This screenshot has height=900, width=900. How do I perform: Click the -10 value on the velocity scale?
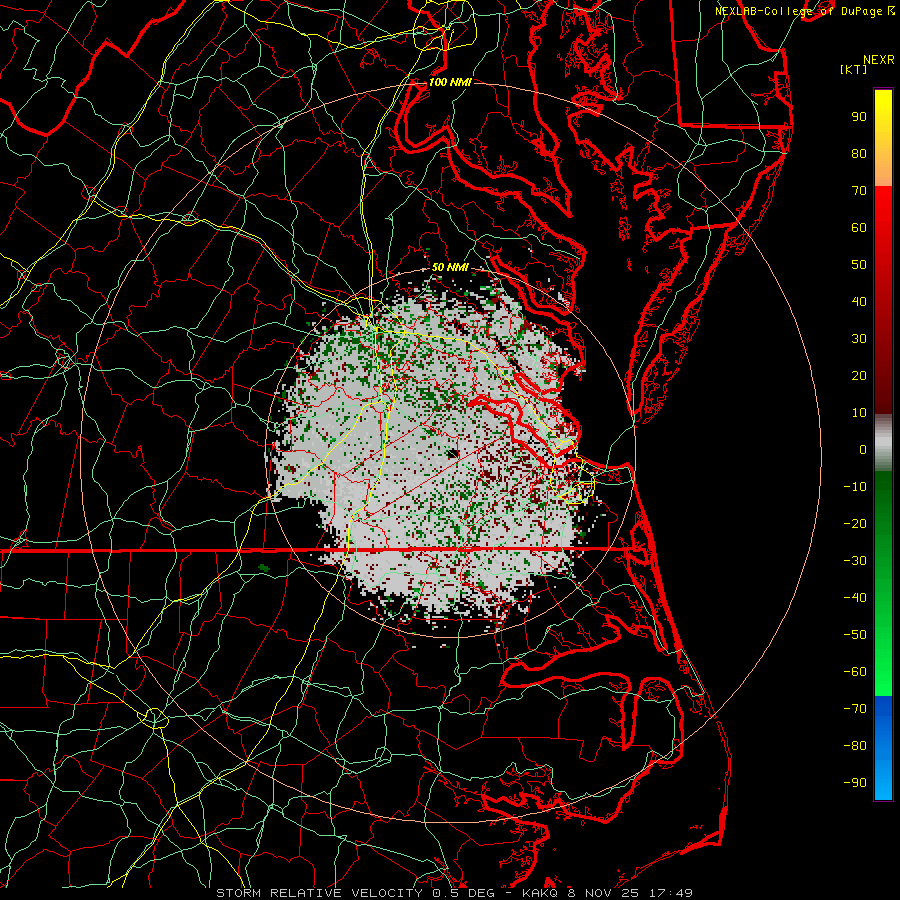click(855, 487)
